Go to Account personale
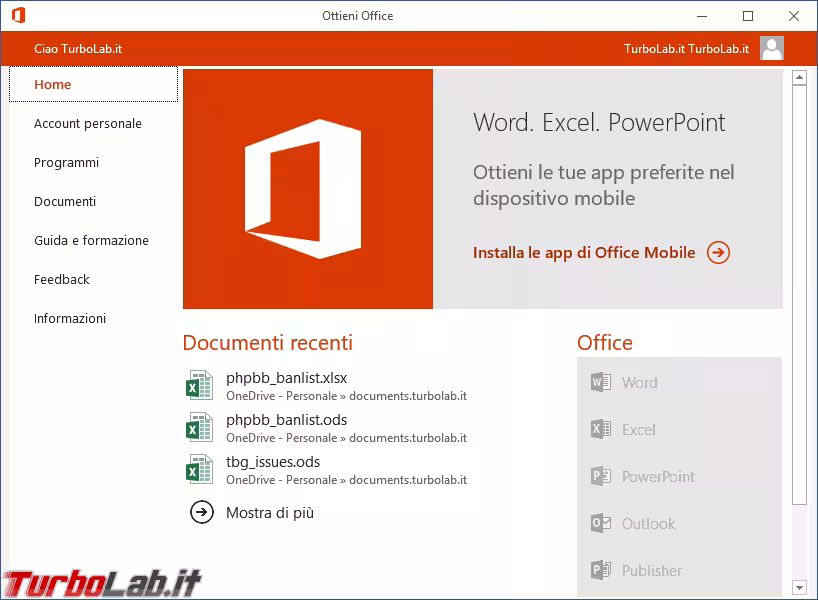This screenshot has width=818, height=600. point(88,124)
